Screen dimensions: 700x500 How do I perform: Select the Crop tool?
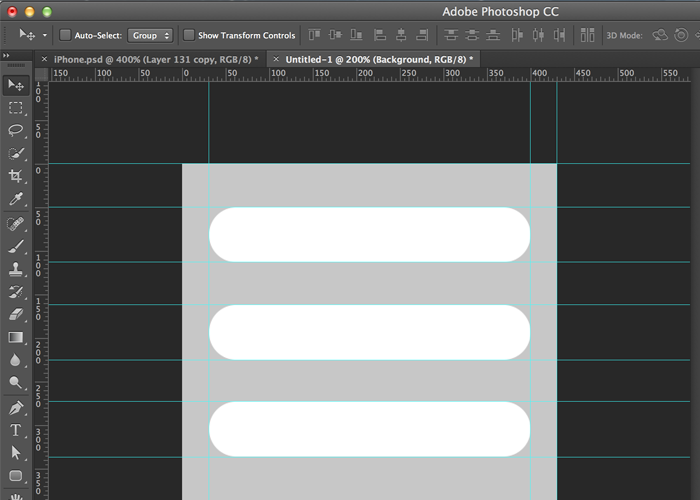(x=16, y=175)
